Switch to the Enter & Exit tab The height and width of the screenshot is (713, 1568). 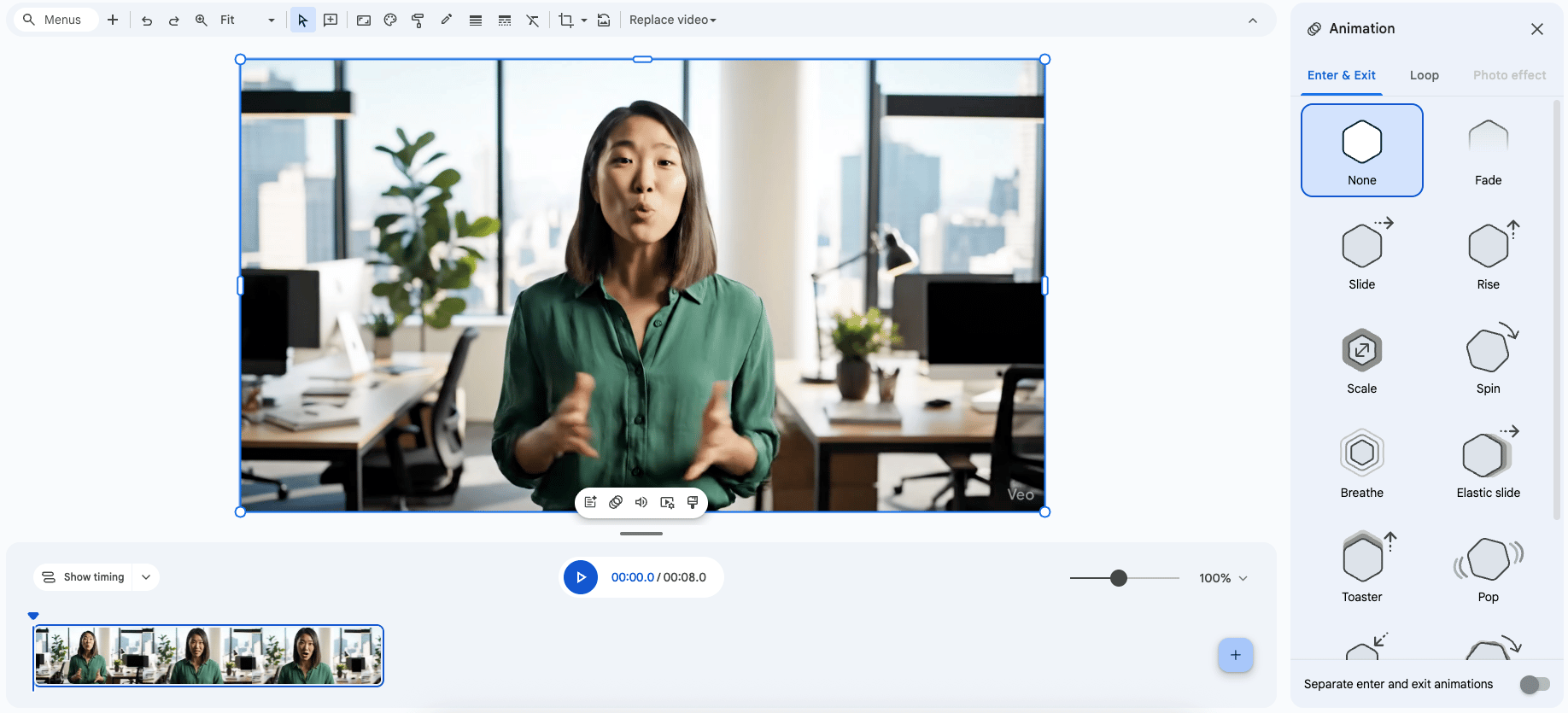pos(1342,75)
